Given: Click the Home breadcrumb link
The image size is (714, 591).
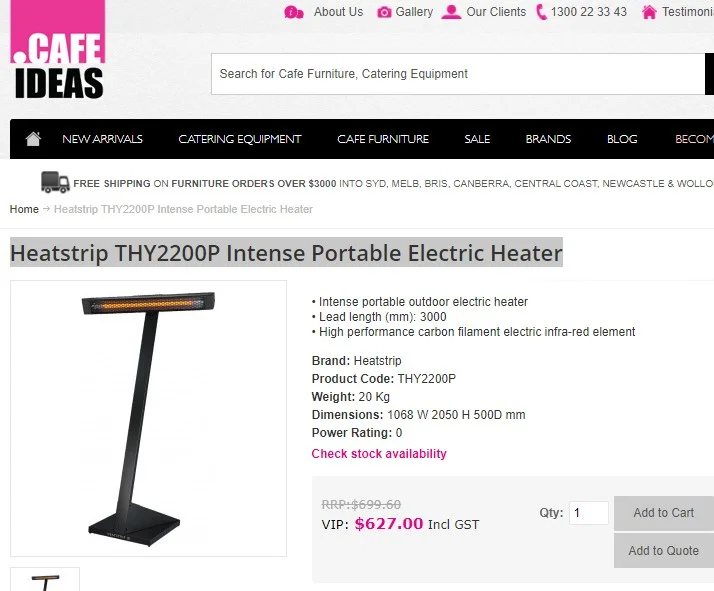Looking at the screenshot, I should tap(24, 209).
